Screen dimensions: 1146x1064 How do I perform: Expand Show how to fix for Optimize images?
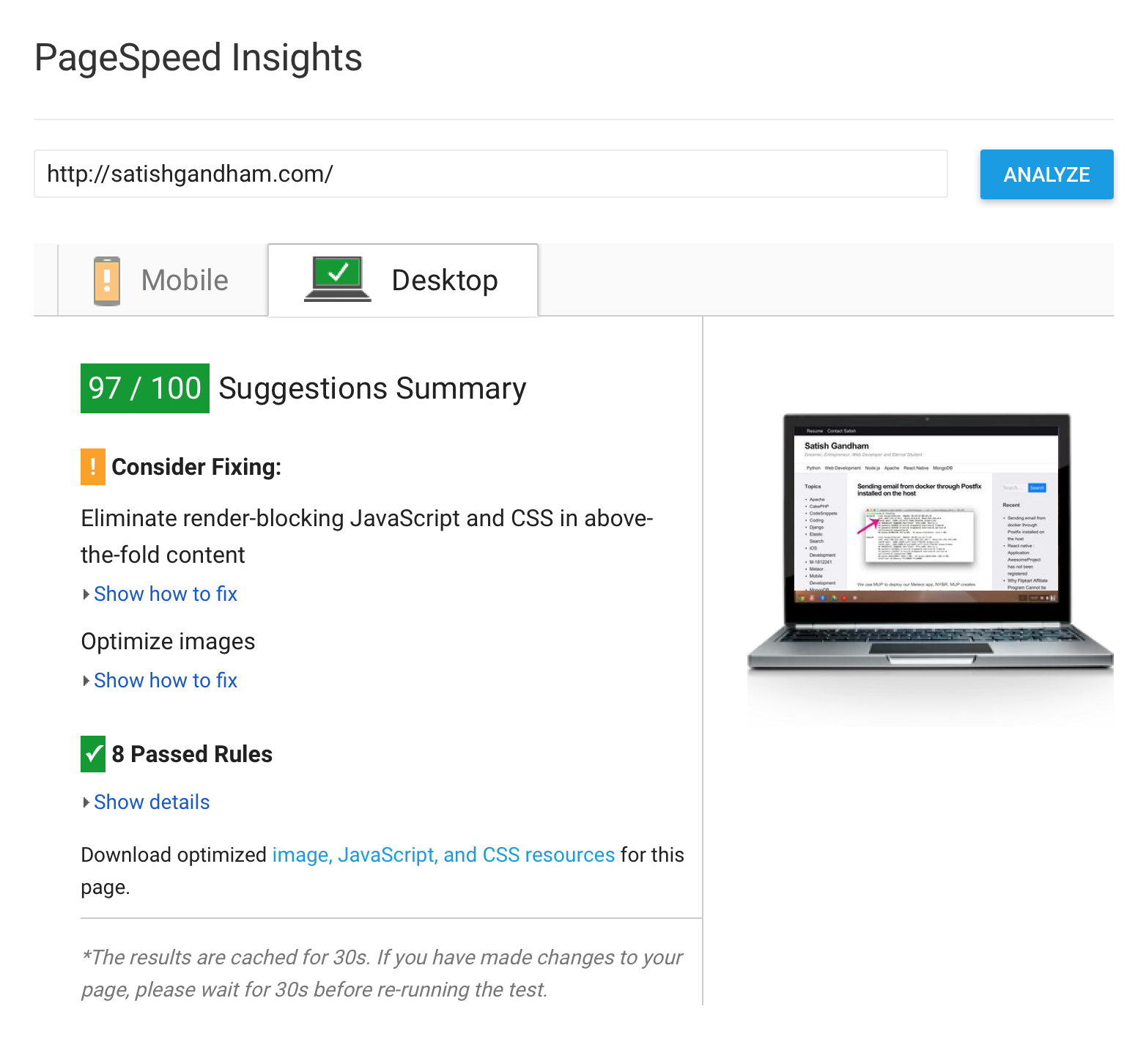tap(166, 681)
